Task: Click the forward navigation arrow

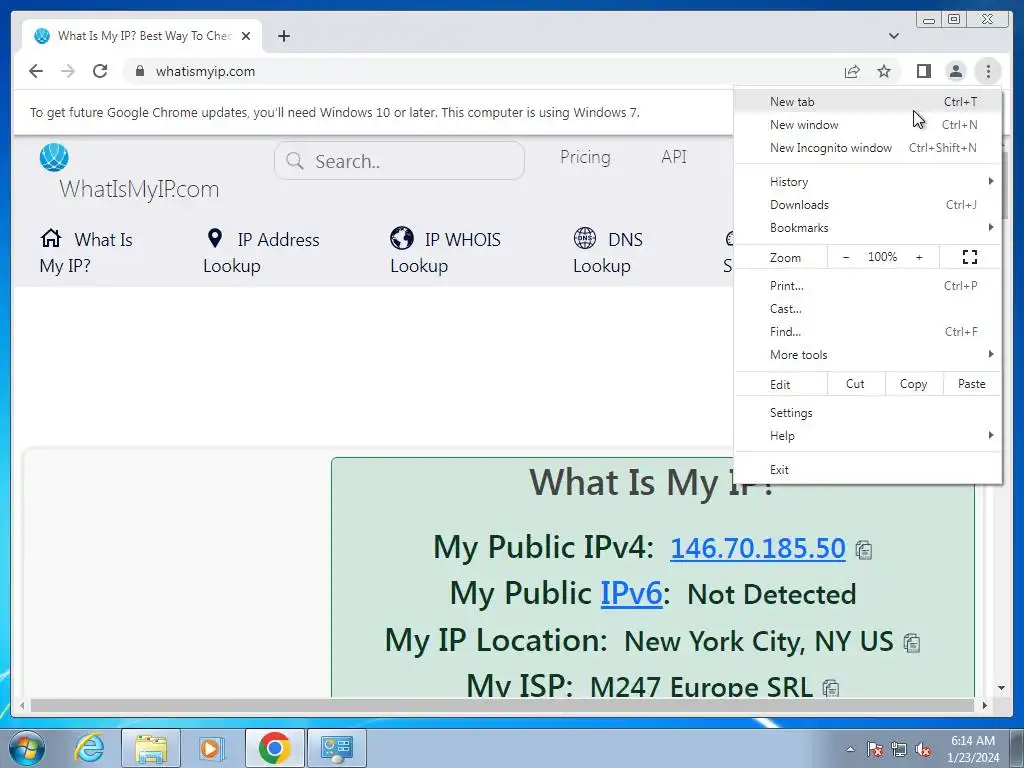Action: (x=68, y=71)
